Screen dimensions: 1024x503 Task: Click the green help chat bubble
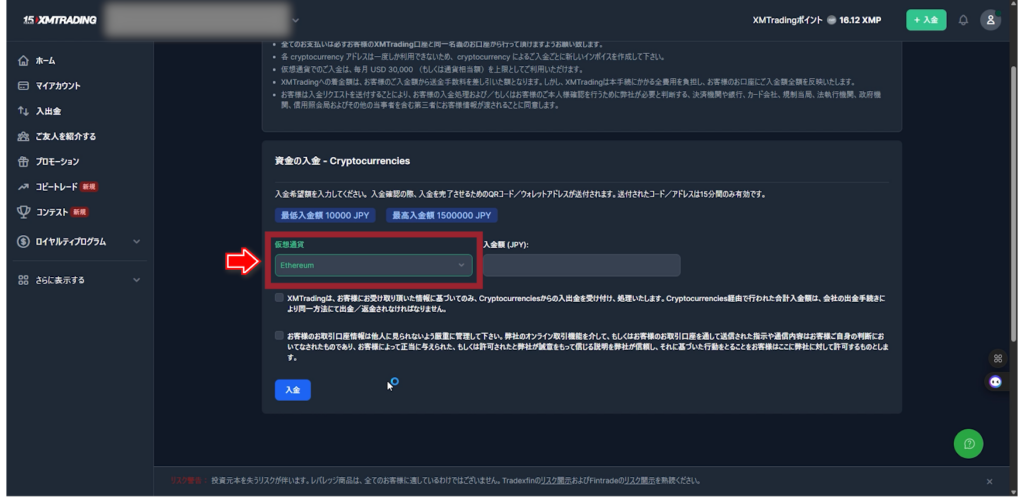point(968,443)
